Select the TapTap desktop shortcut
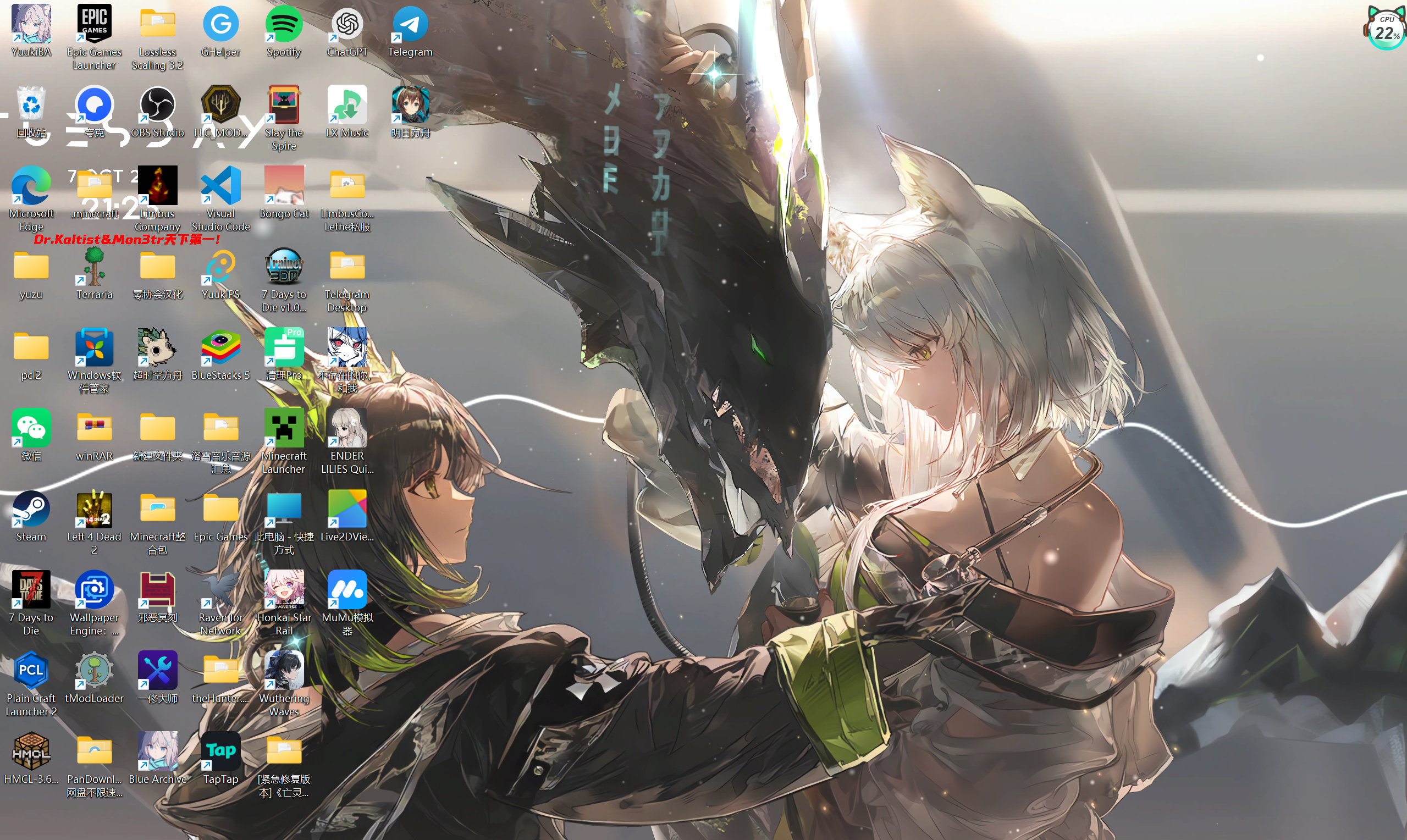 click(220, 751)
